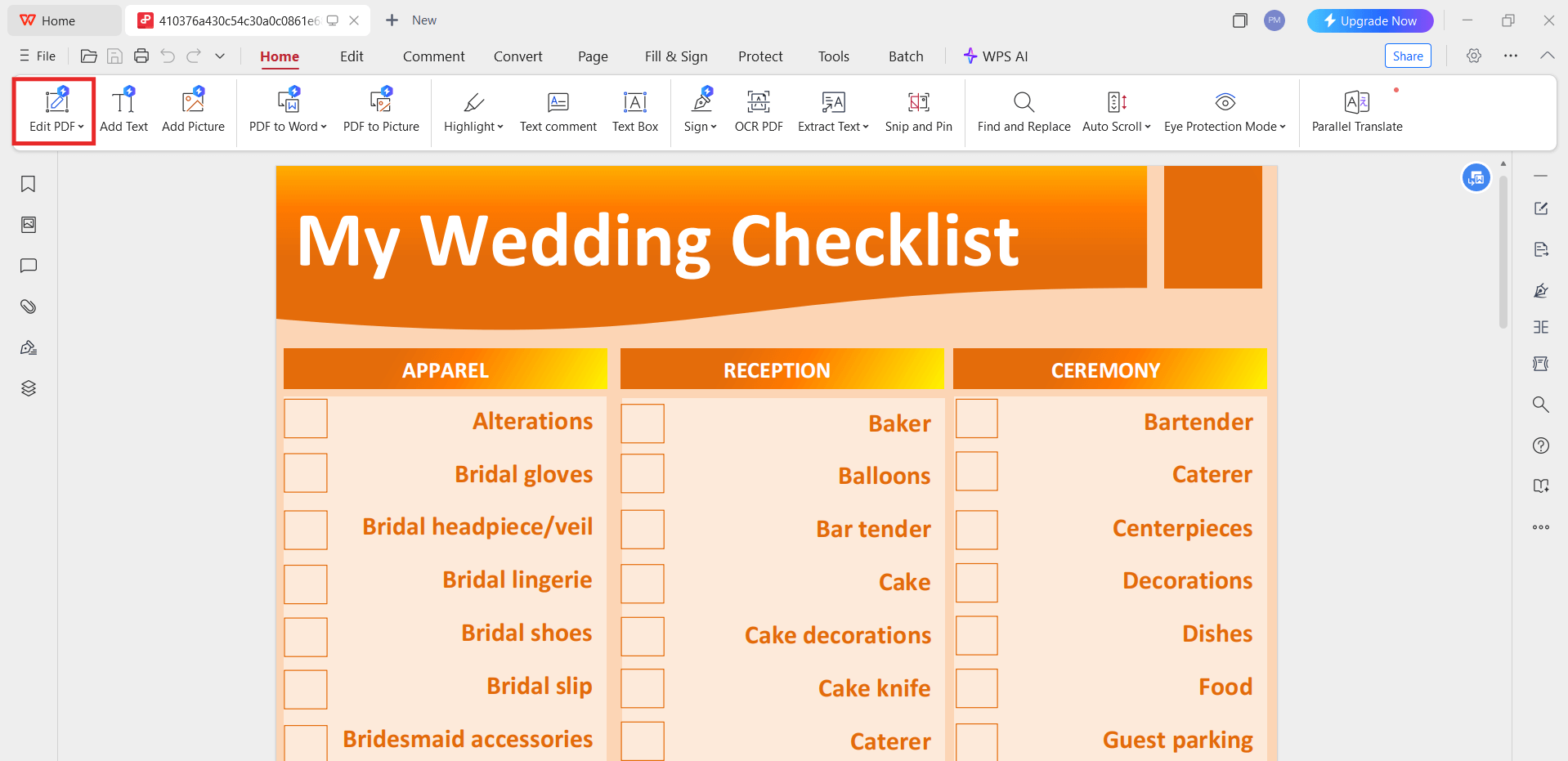
Task: Open the Sign dropdown
Action: (714, 127)
